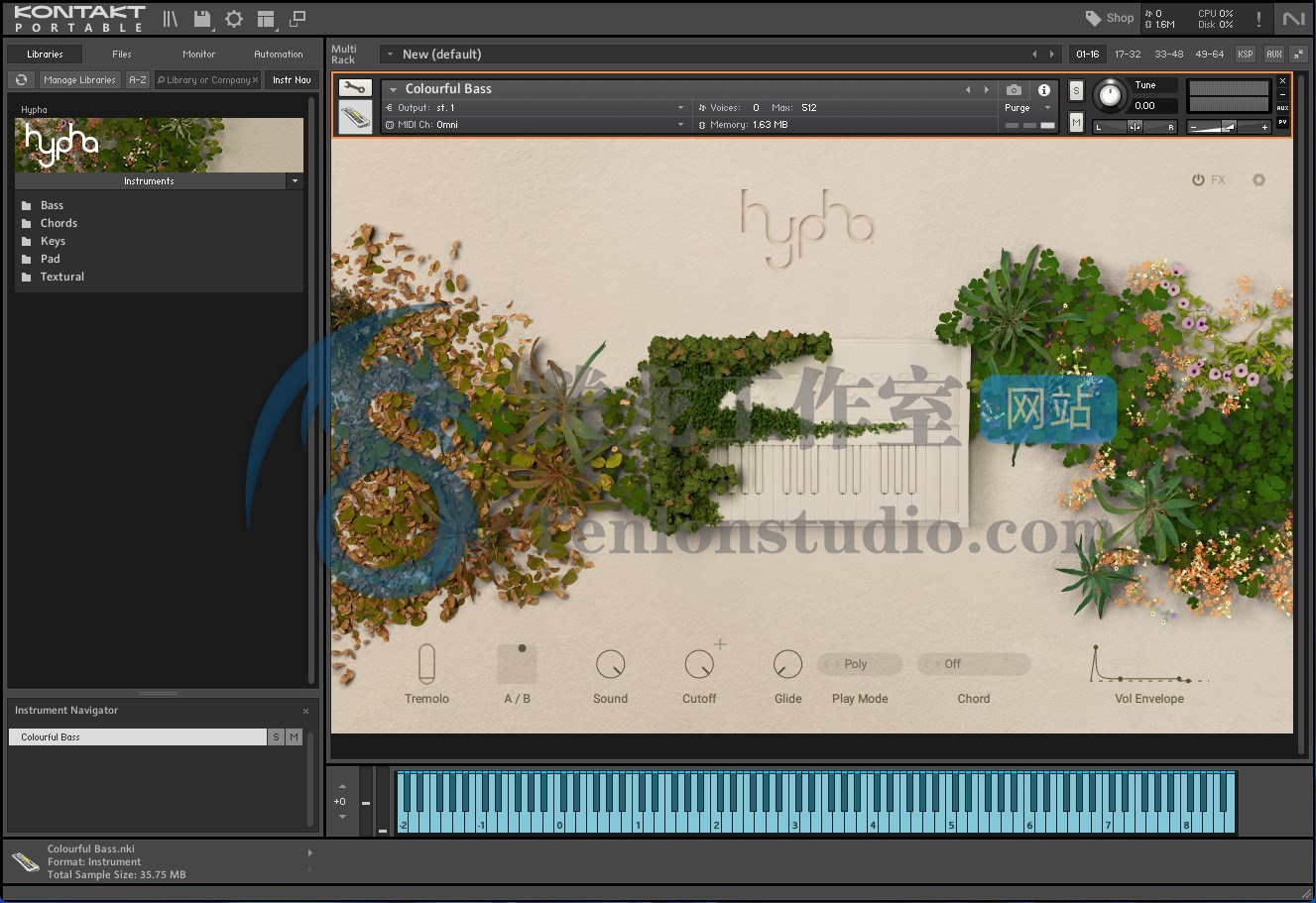Close the Instrument Navigator panel
This screenshot has height=903, width=1316.
click(x=305, y=711)
